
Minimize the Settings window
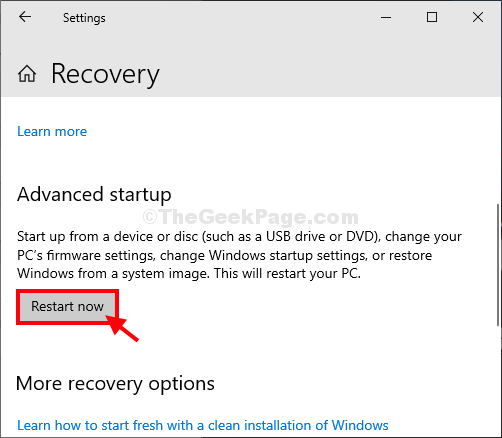coord(386,17)
